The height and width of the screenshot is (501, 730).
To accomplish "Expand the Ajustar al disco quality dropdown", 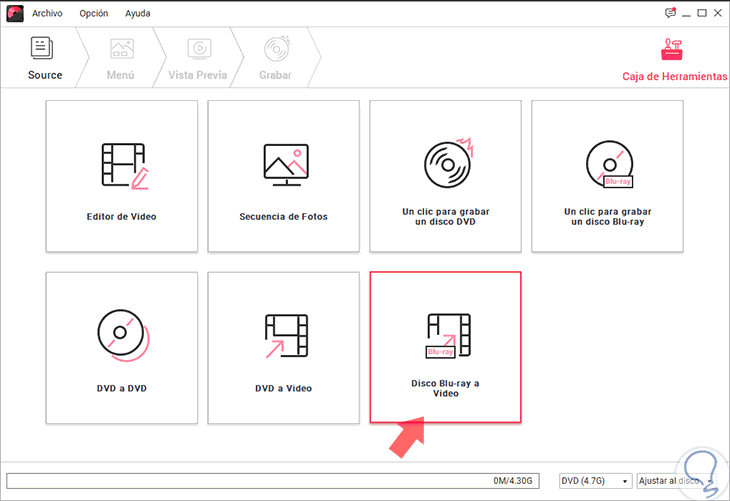I will [x=676, y=481].
